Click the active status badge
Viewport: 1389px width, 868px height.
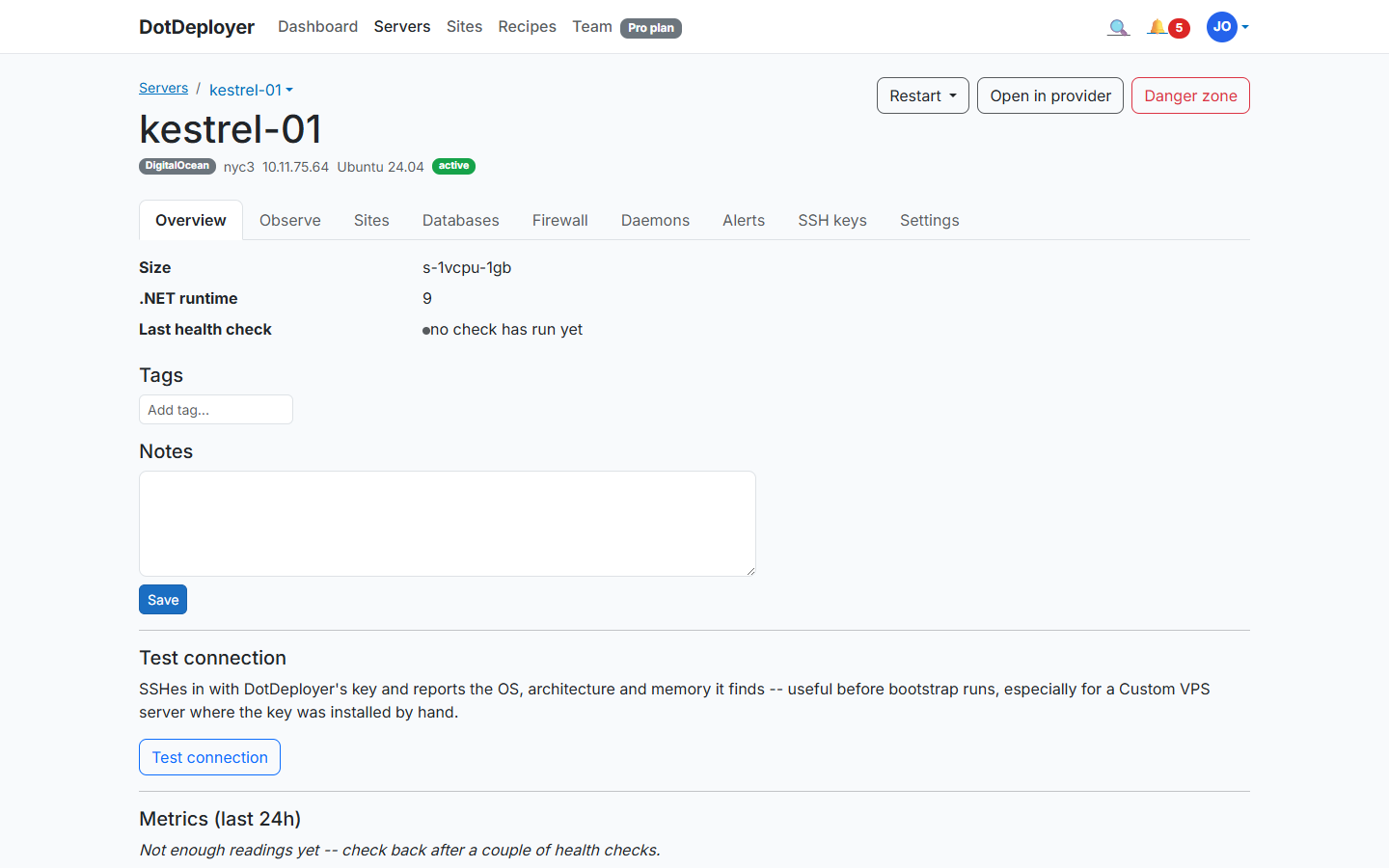pos(453,166)
